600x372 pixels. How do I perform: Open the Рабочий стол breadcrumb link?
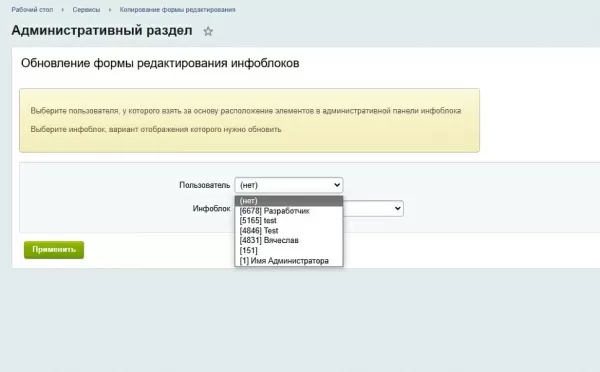[x=32, y=10]
